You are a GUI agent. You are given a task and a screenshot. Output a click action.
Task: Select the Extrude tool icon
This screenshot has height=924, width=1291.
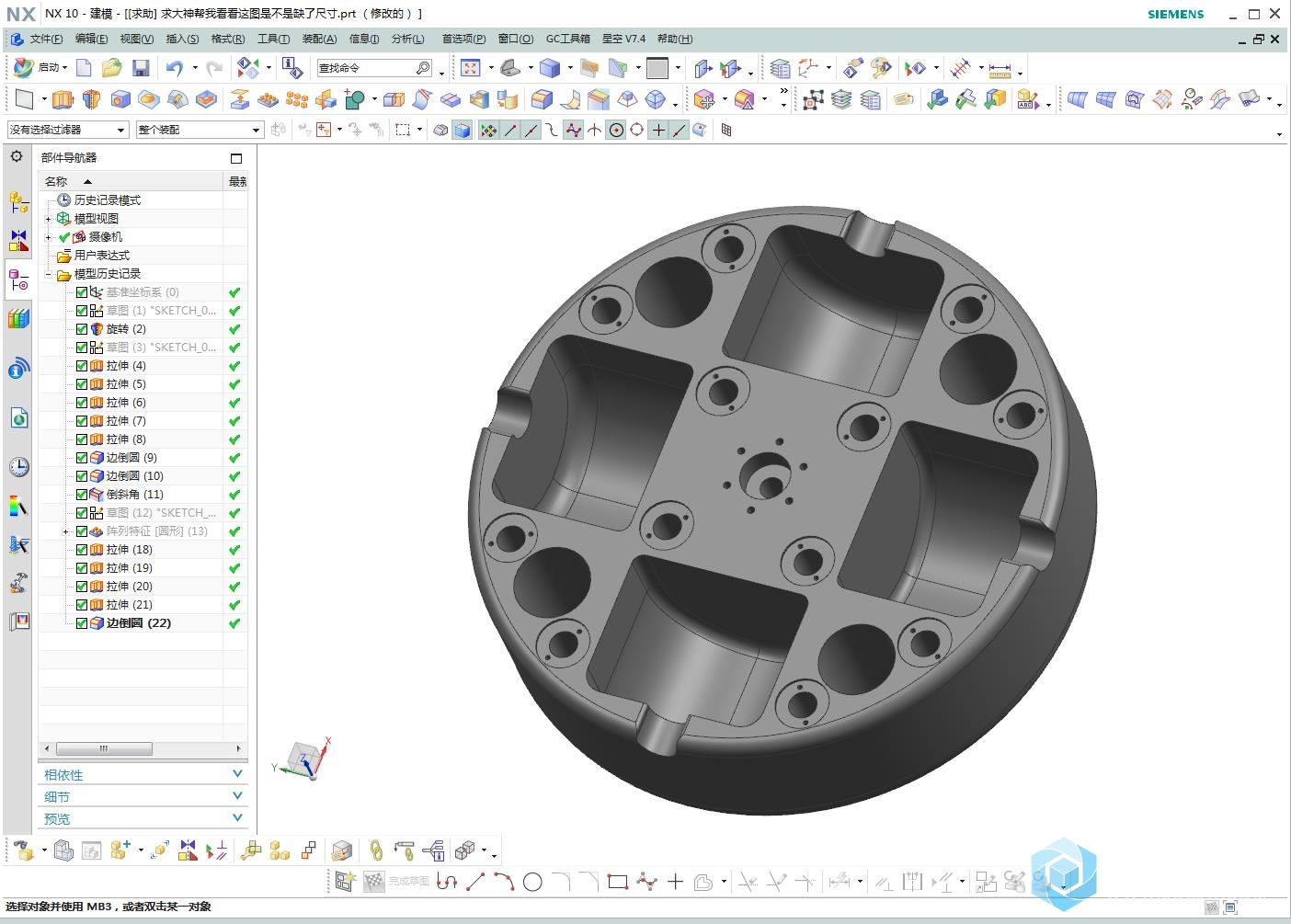point(63,99)
